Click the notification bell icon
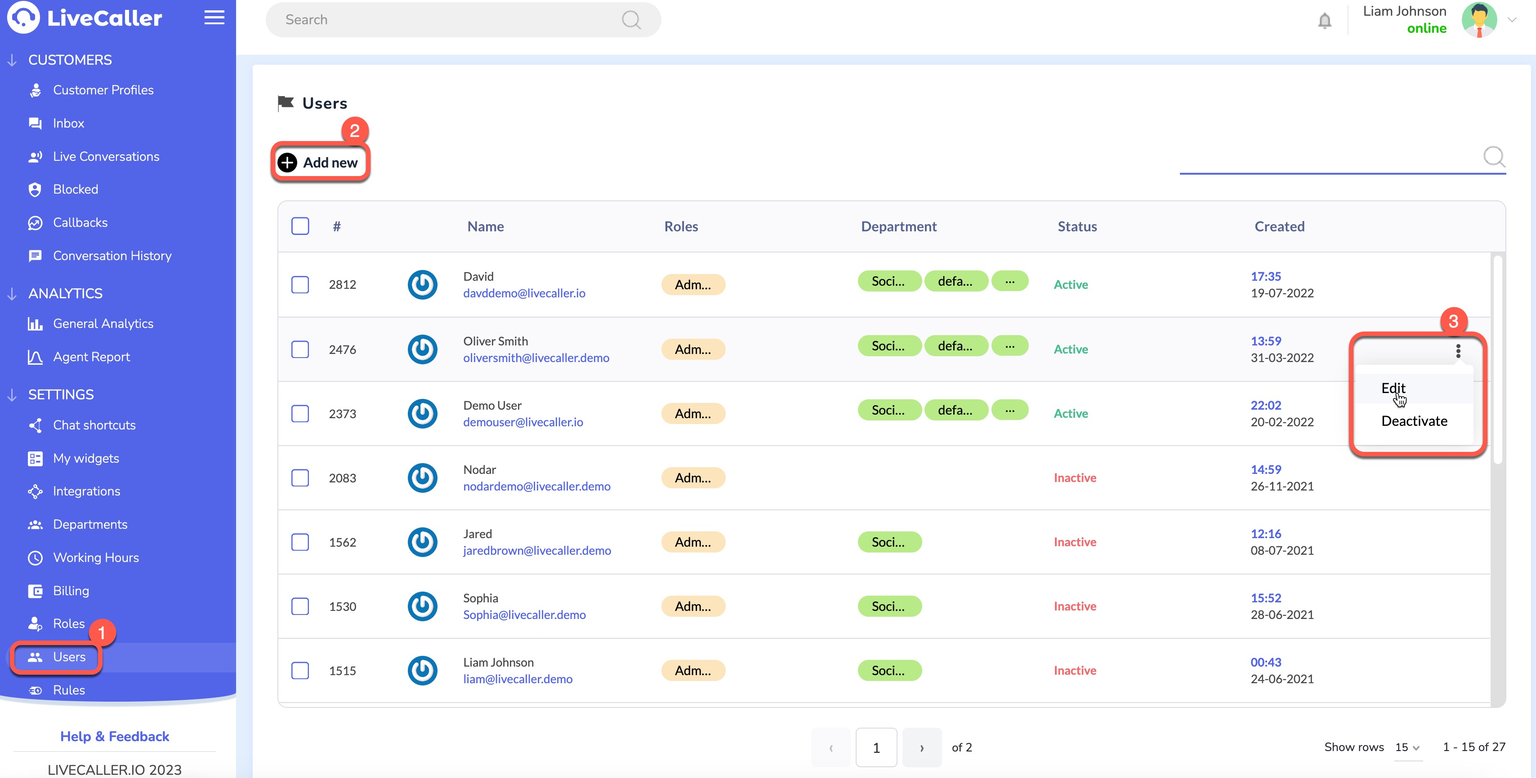The height and width of the screenshot is (778, 1536). (1325, 21)
